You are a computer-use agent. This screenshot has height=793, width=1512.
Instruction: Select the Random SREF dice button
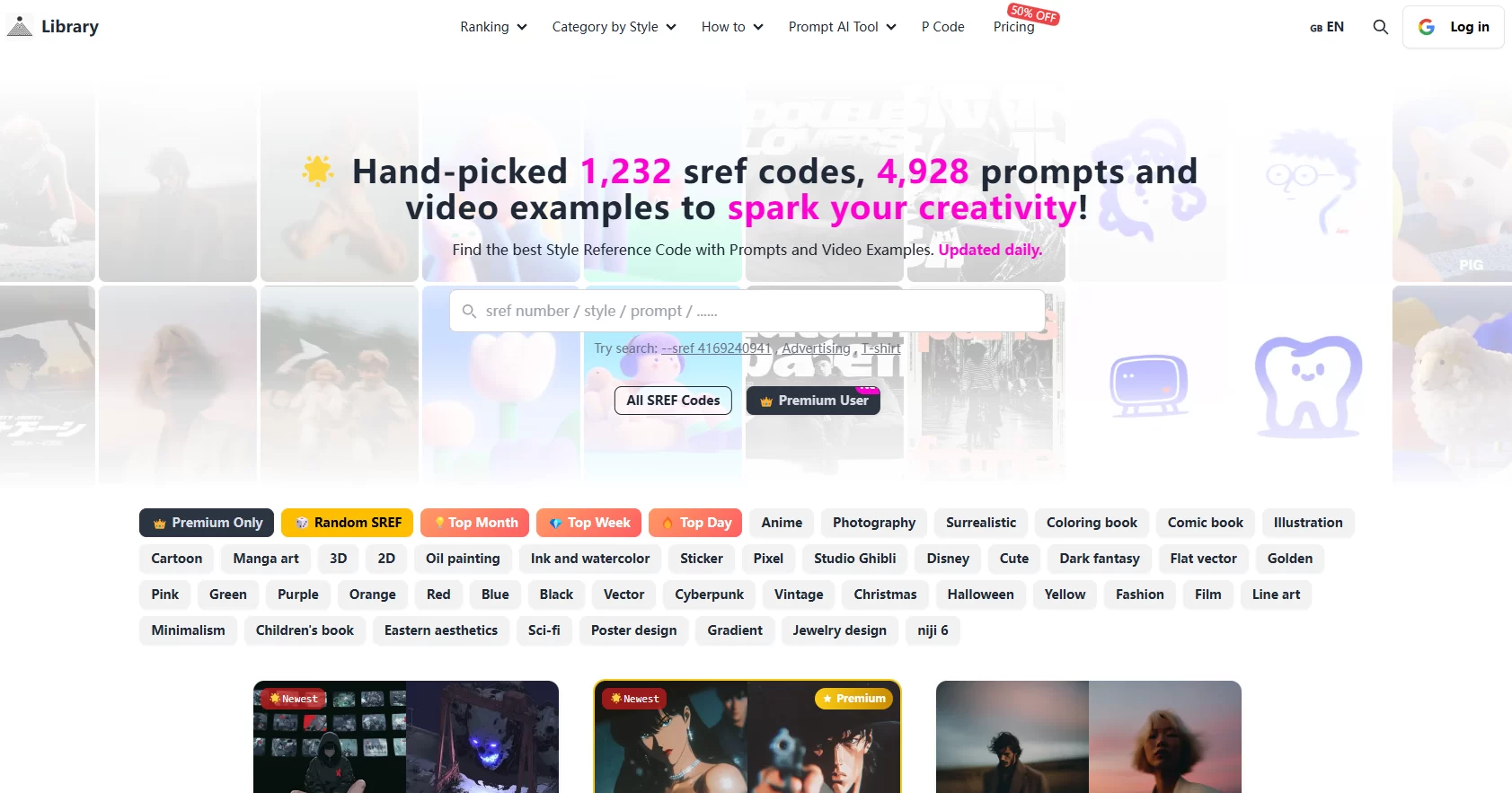click(347, 523)
